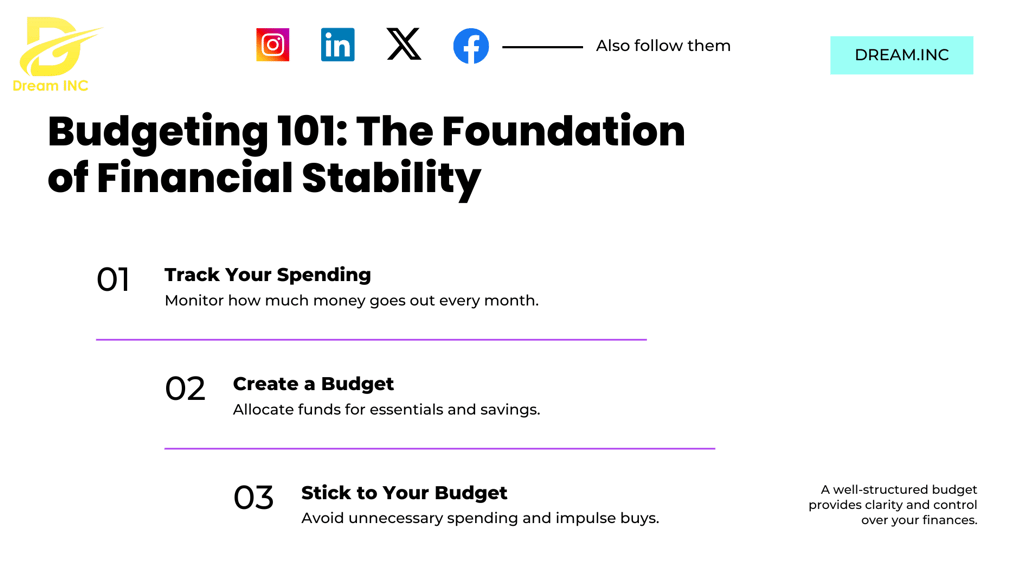Select the 'Track Your Spending' heading

pyautogui.click(x=268, y=275)
